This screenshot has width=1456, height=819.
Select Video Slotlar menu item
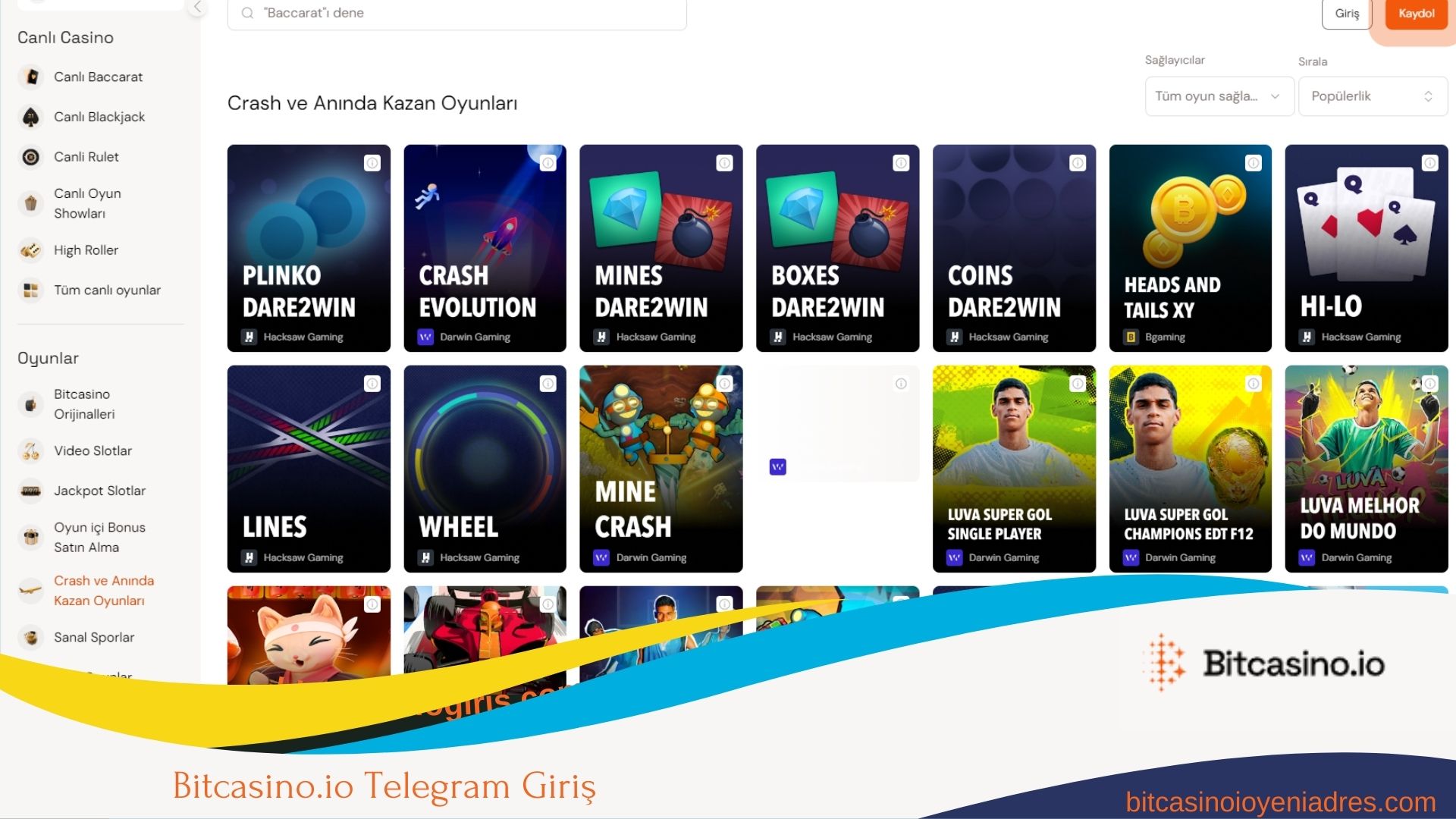93,451
